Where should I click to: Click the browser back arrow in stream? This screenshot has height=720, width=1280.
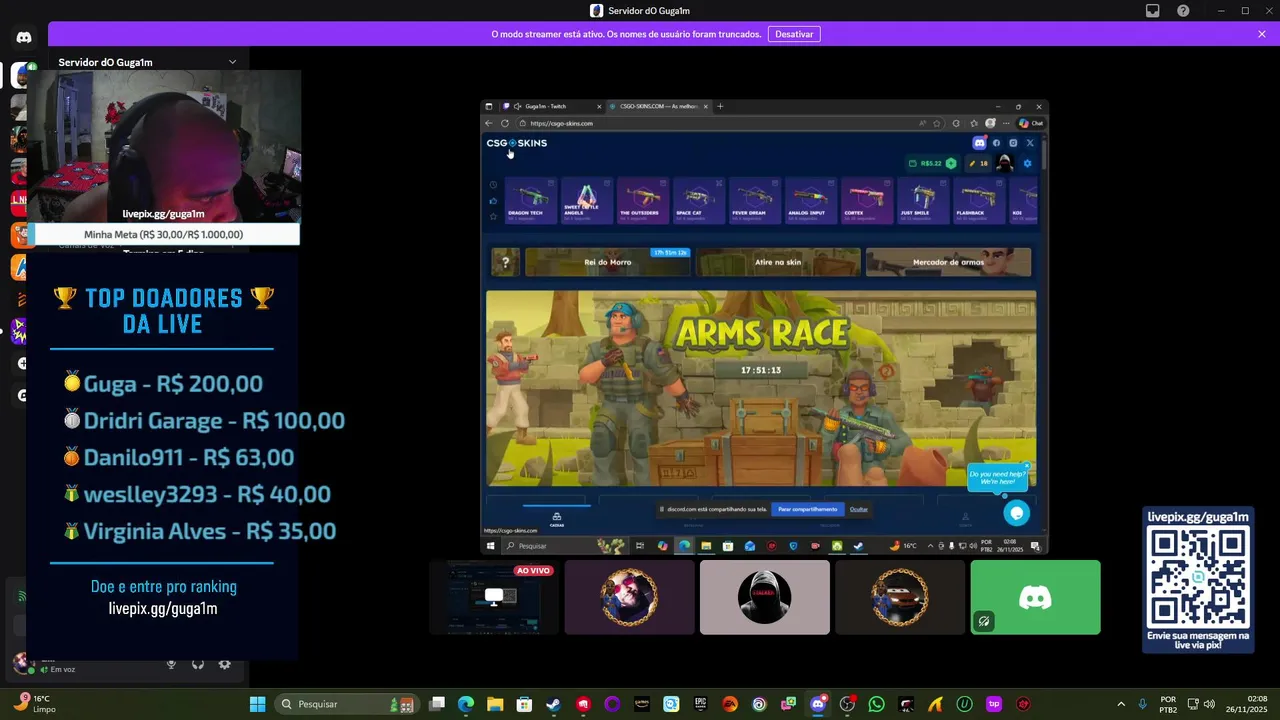coord(489,123)
